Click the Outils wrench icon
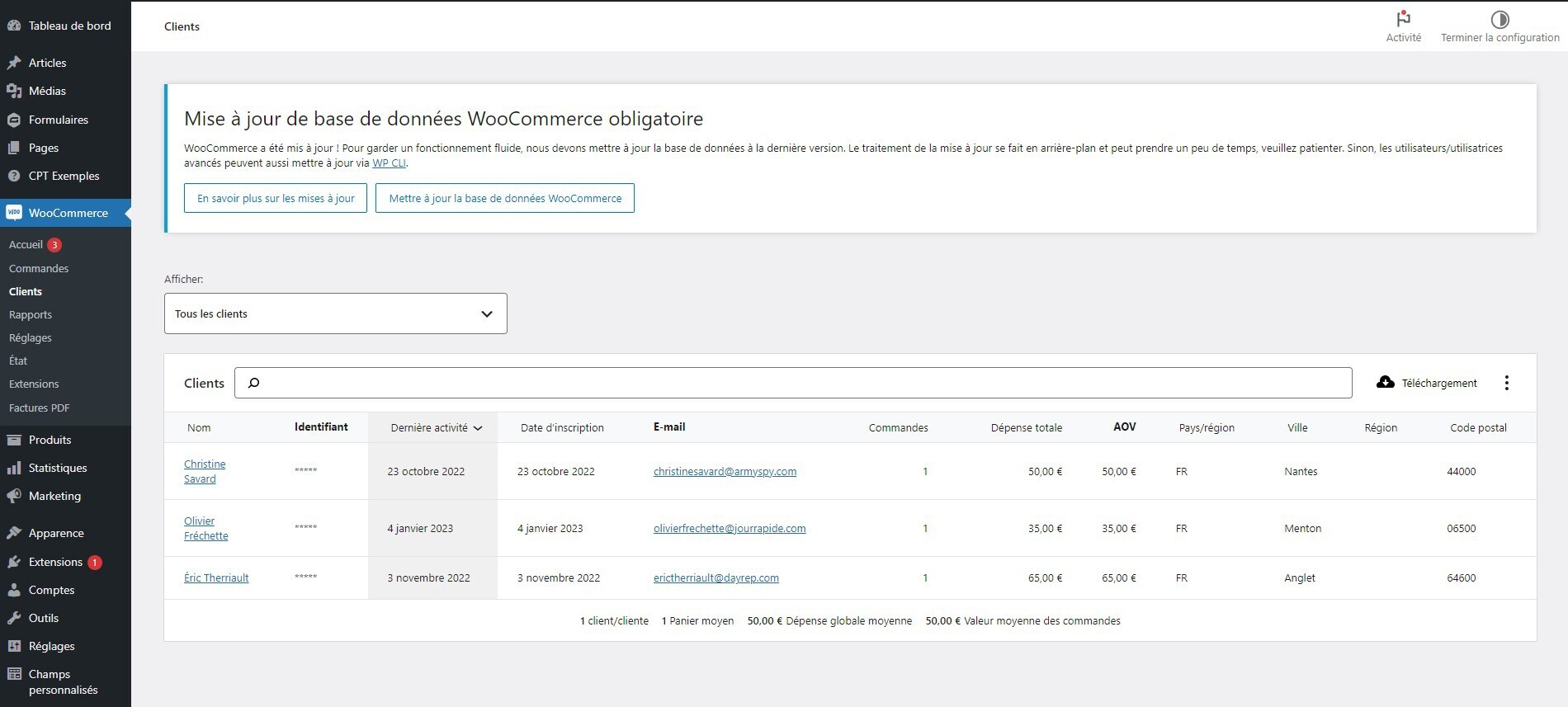Viewport: 1568px width, 707px height. [14, 618]
